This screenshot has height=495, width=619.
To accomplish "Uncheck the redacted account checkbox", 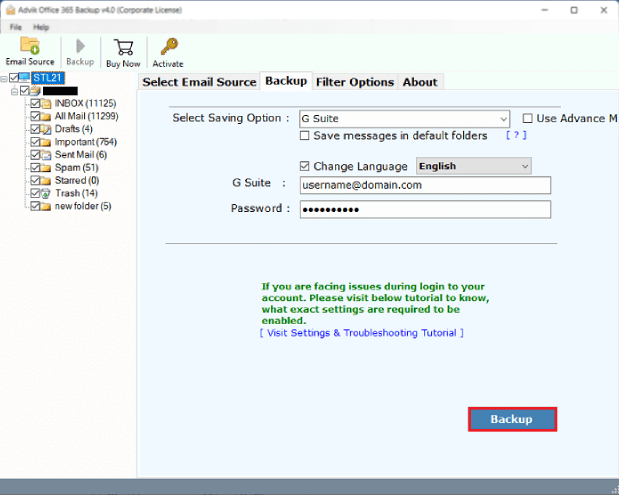I will [x=24, y=91].
